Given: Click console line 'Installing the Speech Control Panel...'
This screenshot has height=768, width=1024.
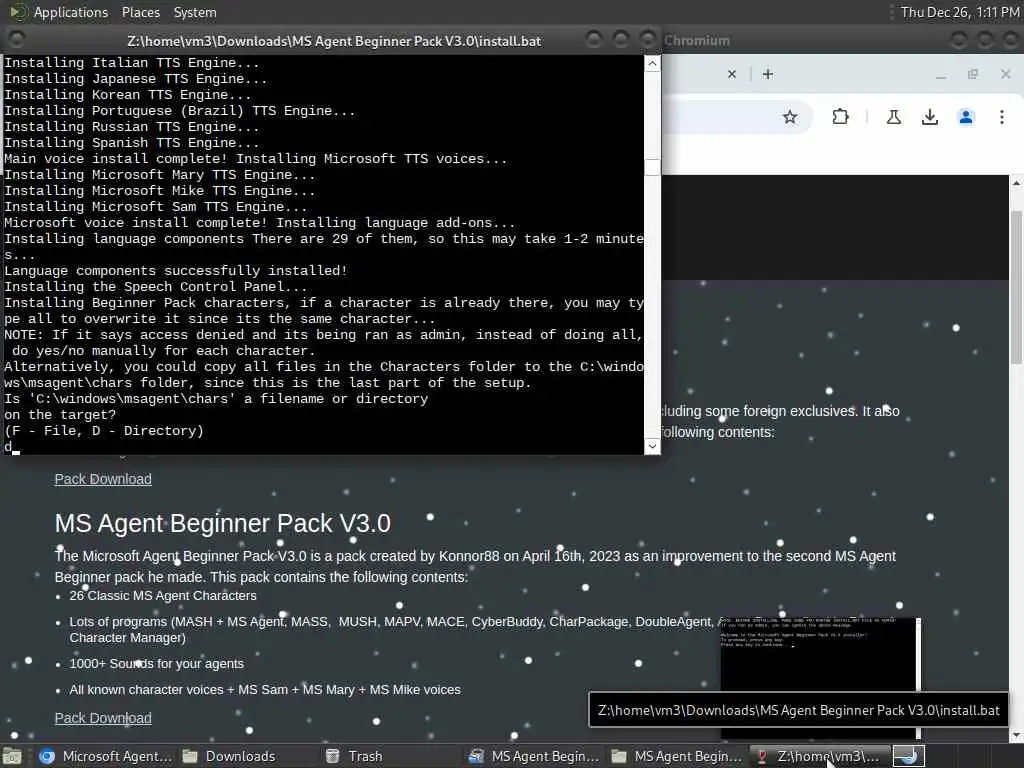Looking at the screenshot, I should [155, 287].
